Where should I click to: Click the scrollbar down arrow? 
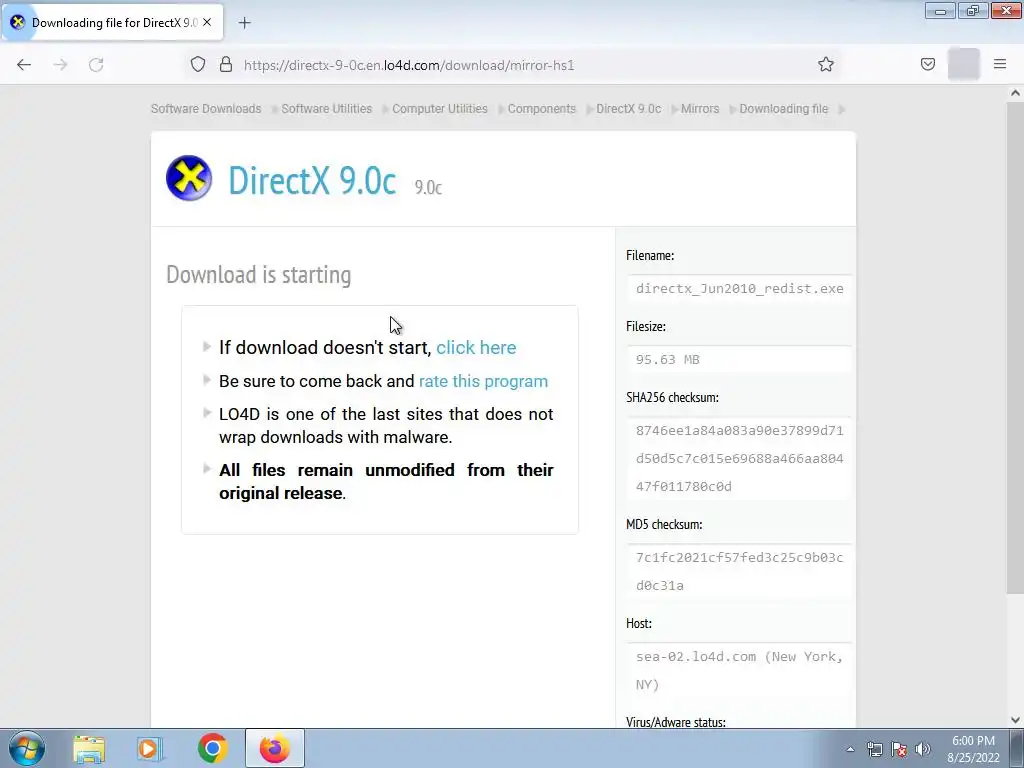tap(1015, 720)
